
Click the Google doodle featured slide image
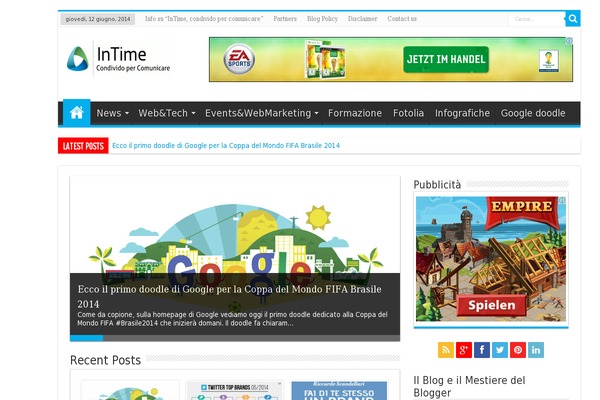click(235, 225)
